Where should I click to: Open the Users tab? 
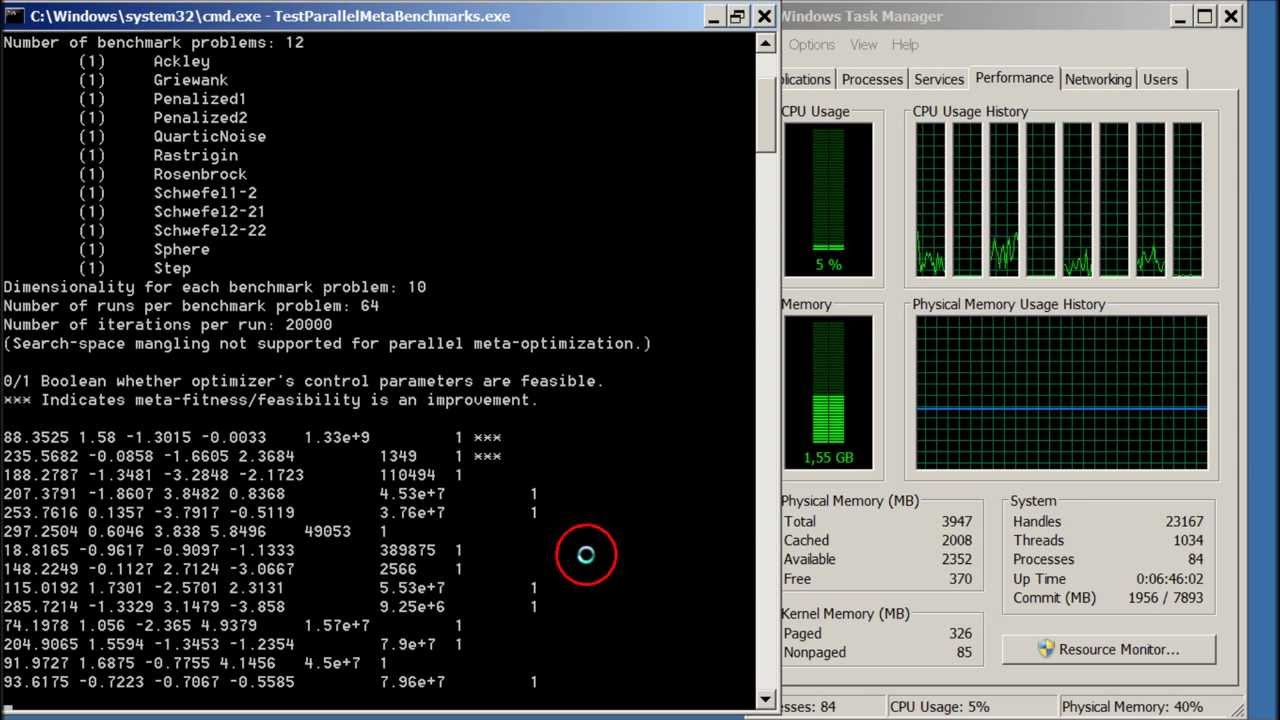pyautogui.click(x=1160, y=79)
